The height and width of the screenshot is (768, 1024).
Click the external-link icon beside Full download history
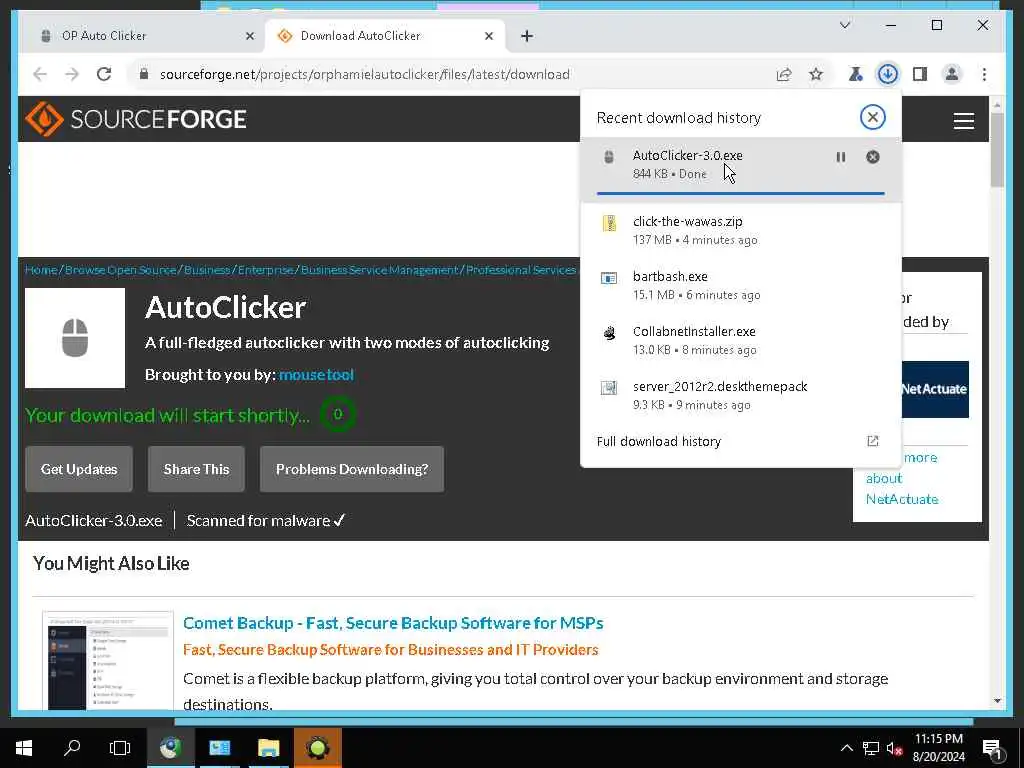[x=872, y=441]
